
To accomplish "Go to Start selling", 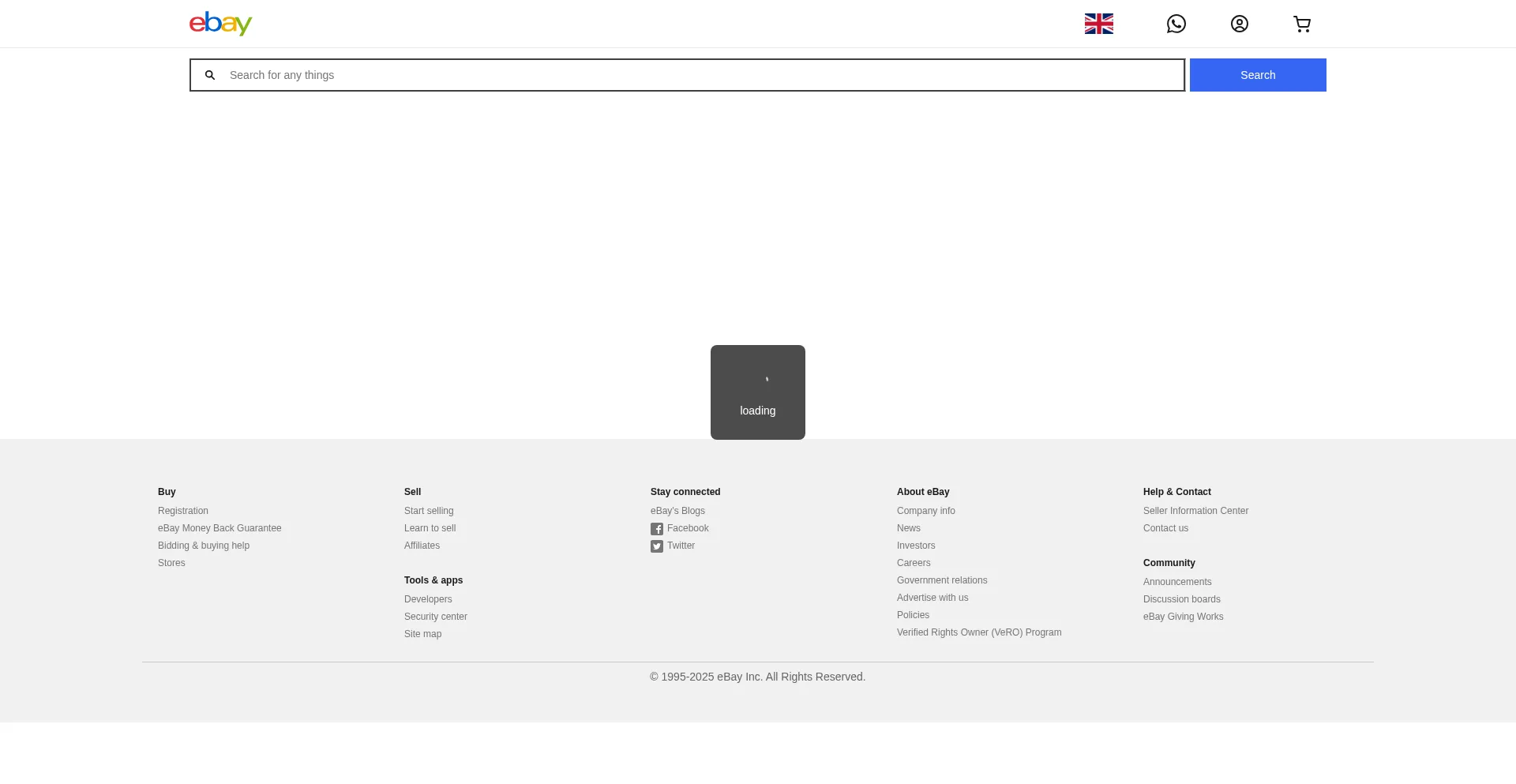I will [429, 511].
